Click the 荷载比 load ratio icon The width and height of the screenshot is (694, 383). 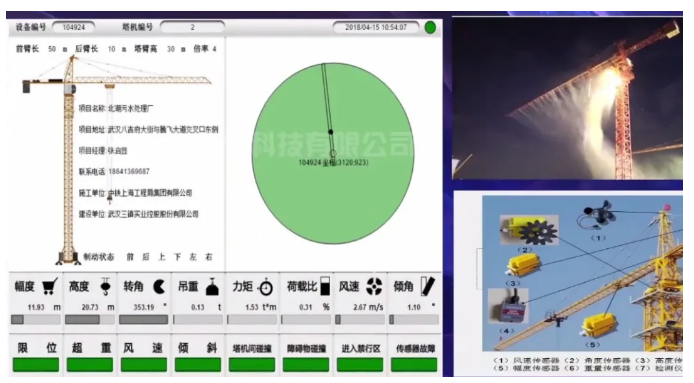click(x=325, y=286)
